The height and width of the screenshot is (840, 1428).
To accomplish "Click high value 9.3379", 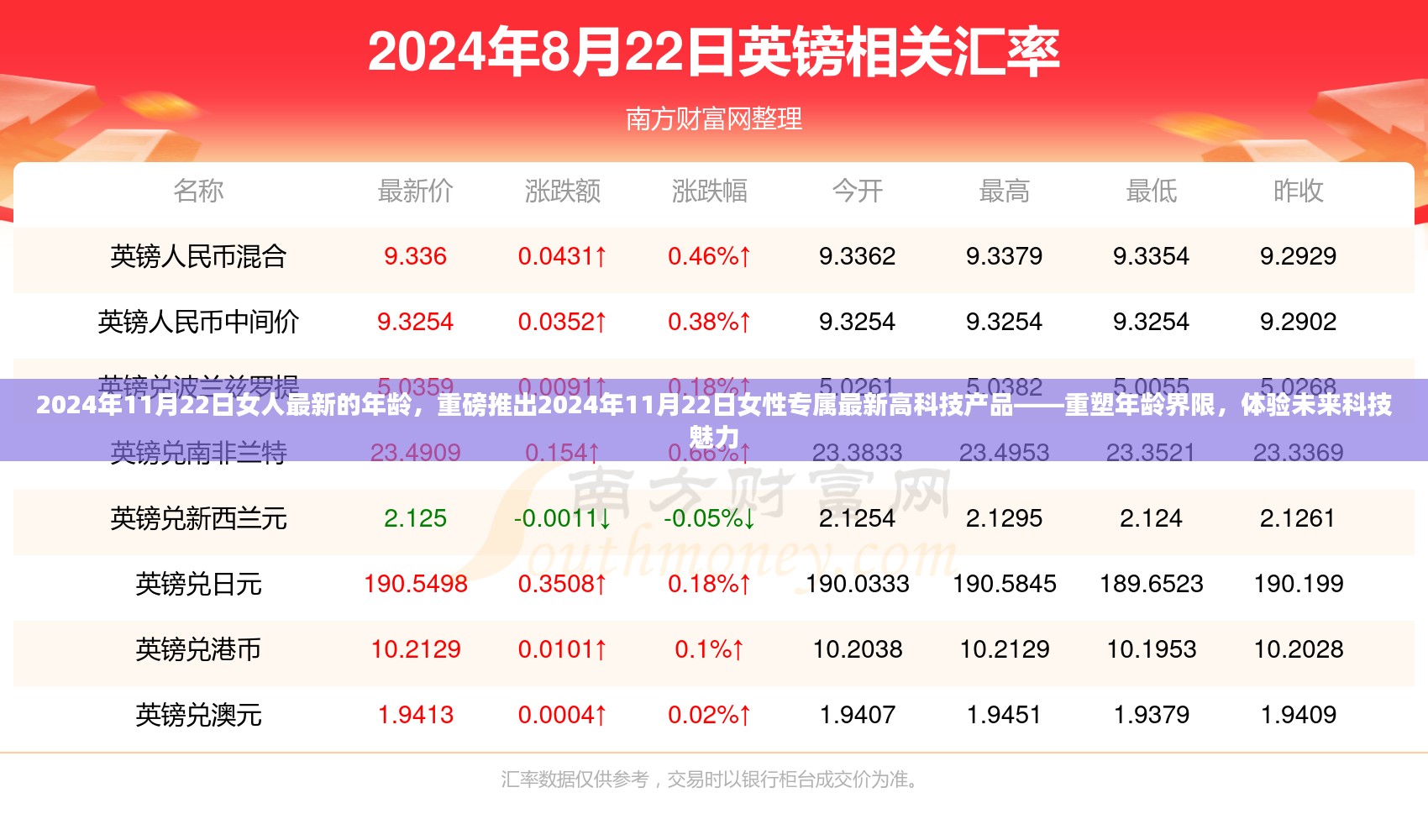I will point(1004,256).
